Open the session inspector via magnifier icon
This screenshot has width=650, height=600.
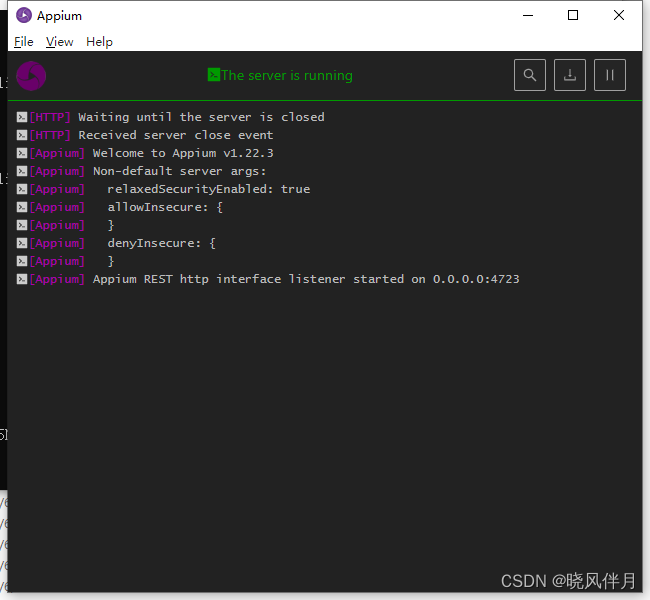(x=530, y=75)
